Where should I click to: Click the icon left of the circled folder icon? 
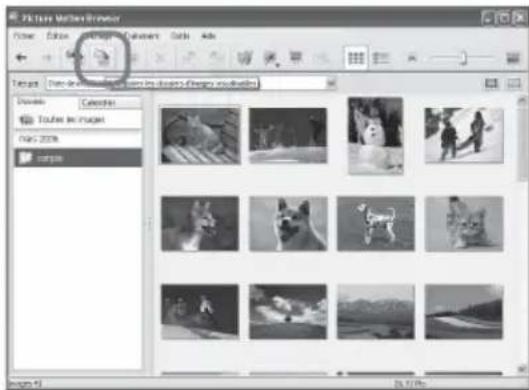click(74, 56)
